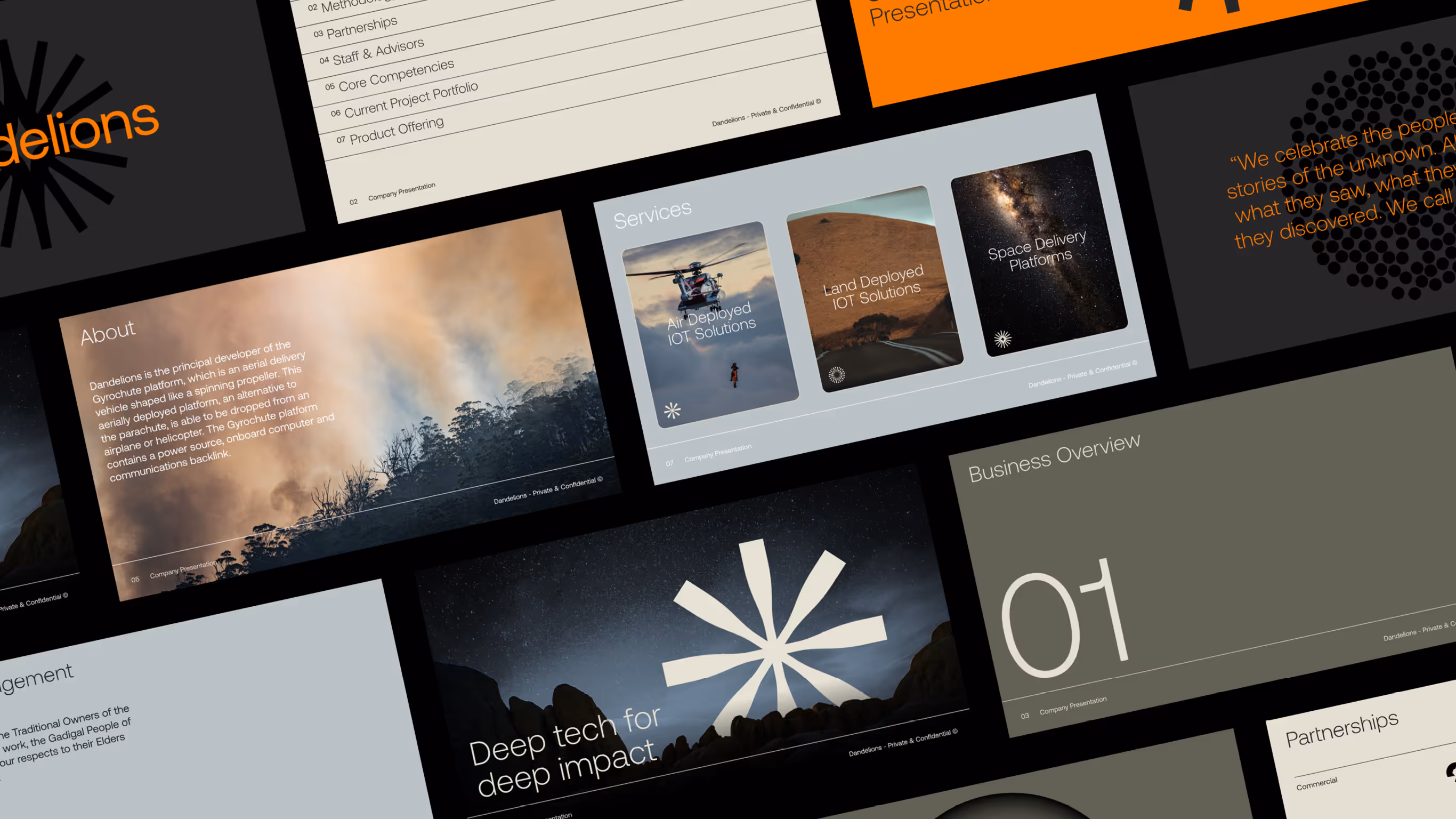This screenshot has width=1456, height=819.
Task: Open the Current Project Portfolio entry
Action: click(410, 100)
